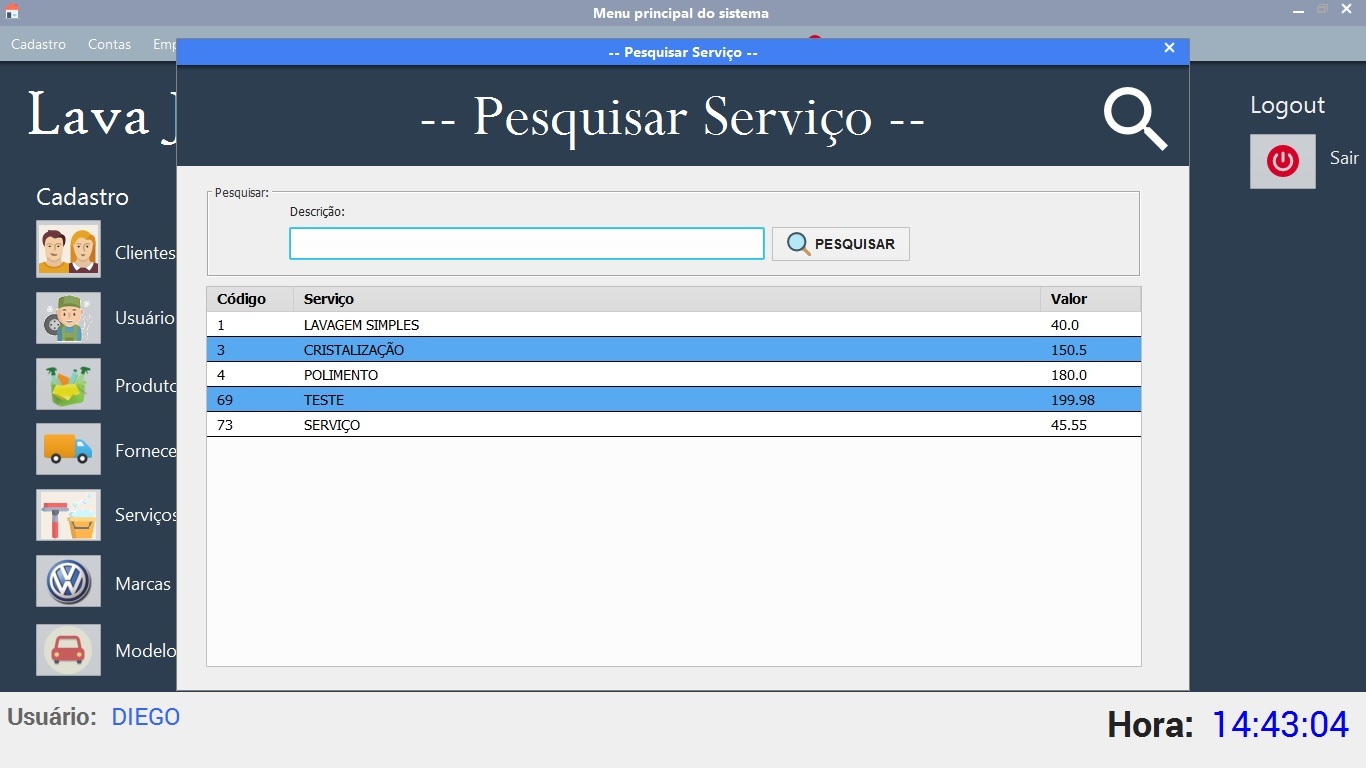Open the Marcas Volkswagen logo icon
This screenshot has height=768, width=1366.
click(69, 581)
